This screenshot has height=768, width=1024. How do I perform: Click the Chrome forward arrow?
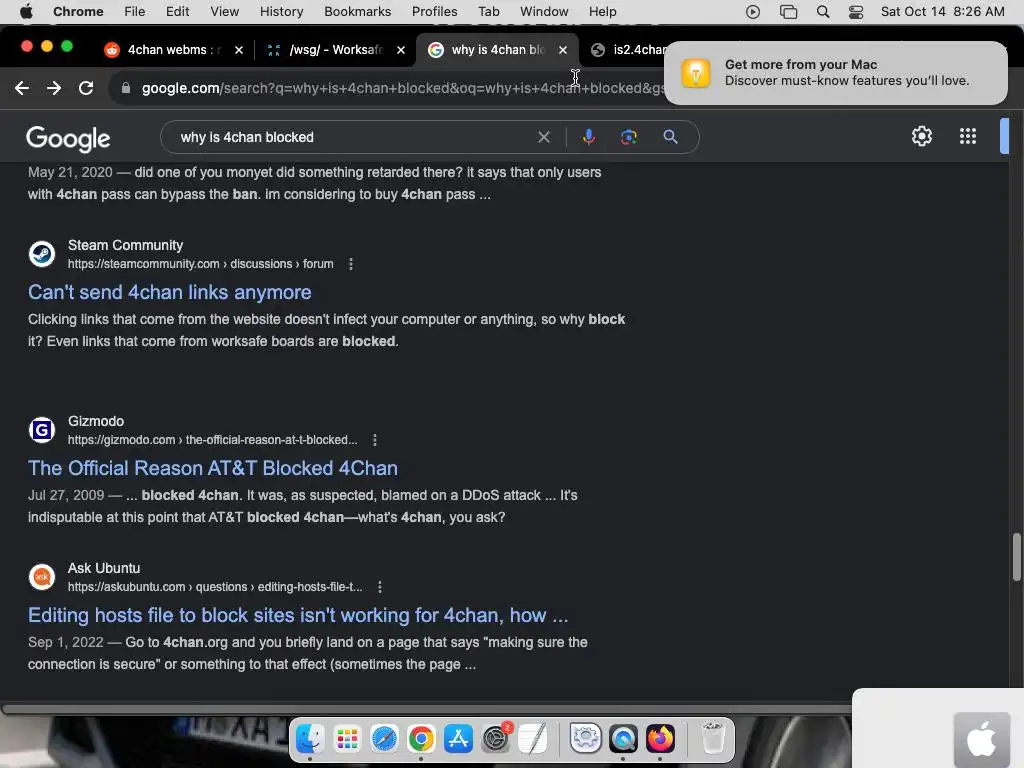coord(54,88)
